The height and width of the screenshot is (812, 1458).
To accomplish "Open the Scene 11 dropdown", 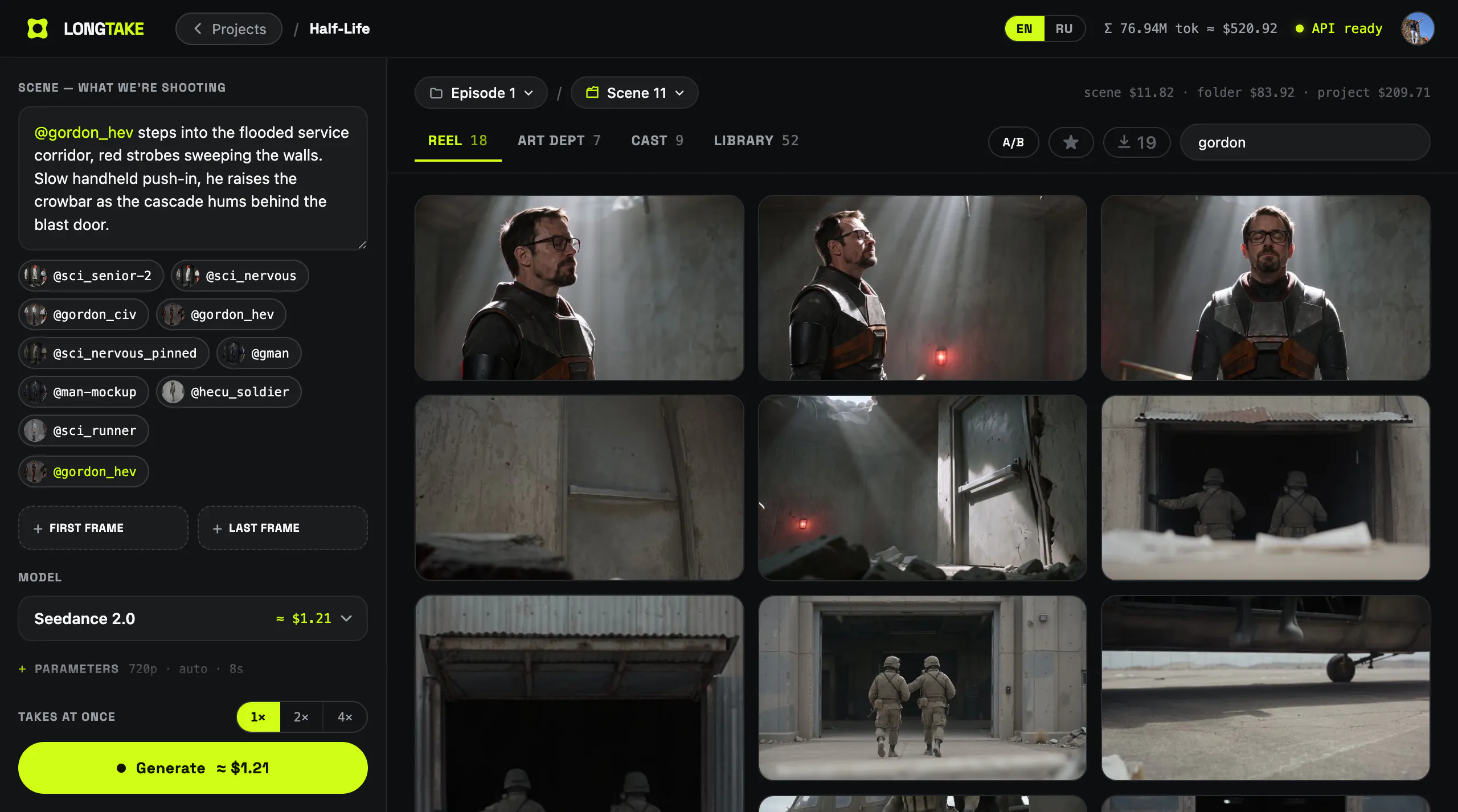I will (x=634, y=93).
